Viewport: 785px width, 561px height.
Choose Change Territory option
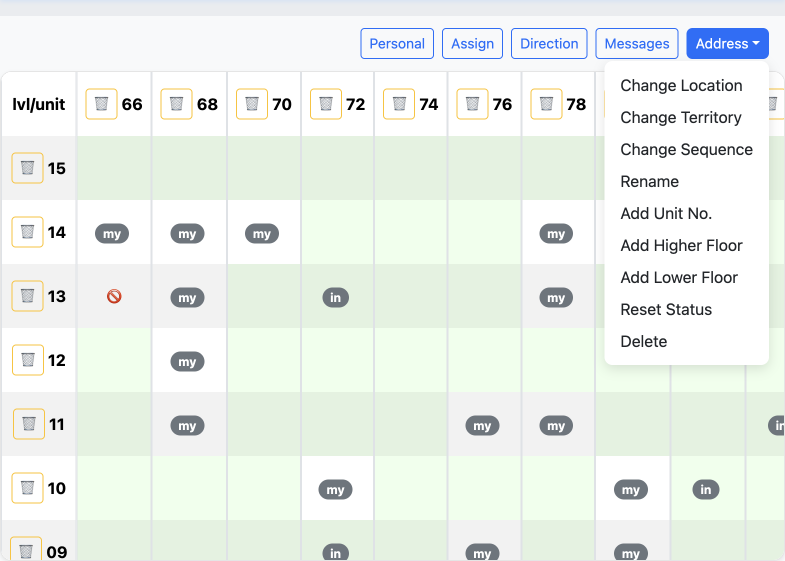click(x=680, y=118)
